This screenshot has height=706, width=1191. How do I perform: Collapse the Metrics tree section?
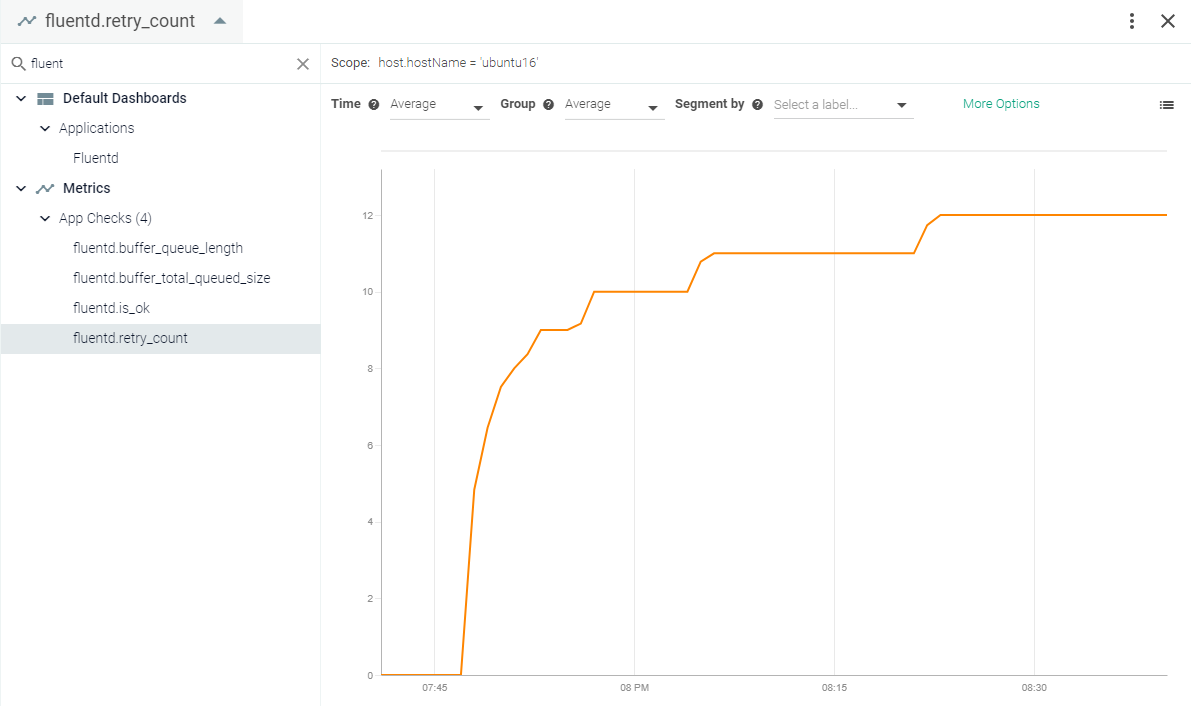coord(21,188)
